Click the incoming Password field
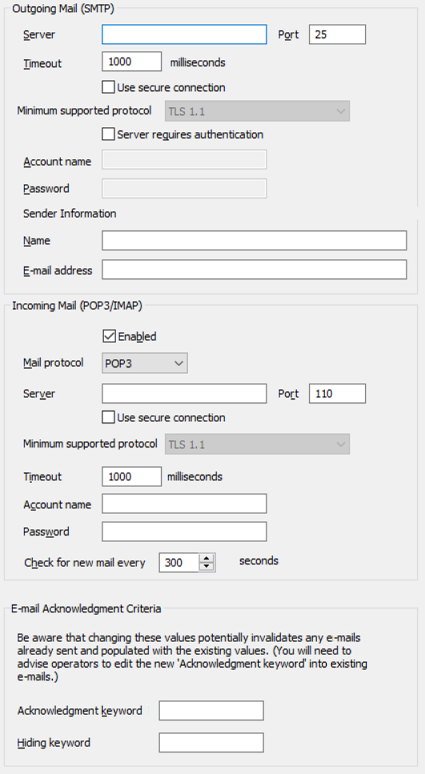This screenshot has height=774, width=425. 184,532
